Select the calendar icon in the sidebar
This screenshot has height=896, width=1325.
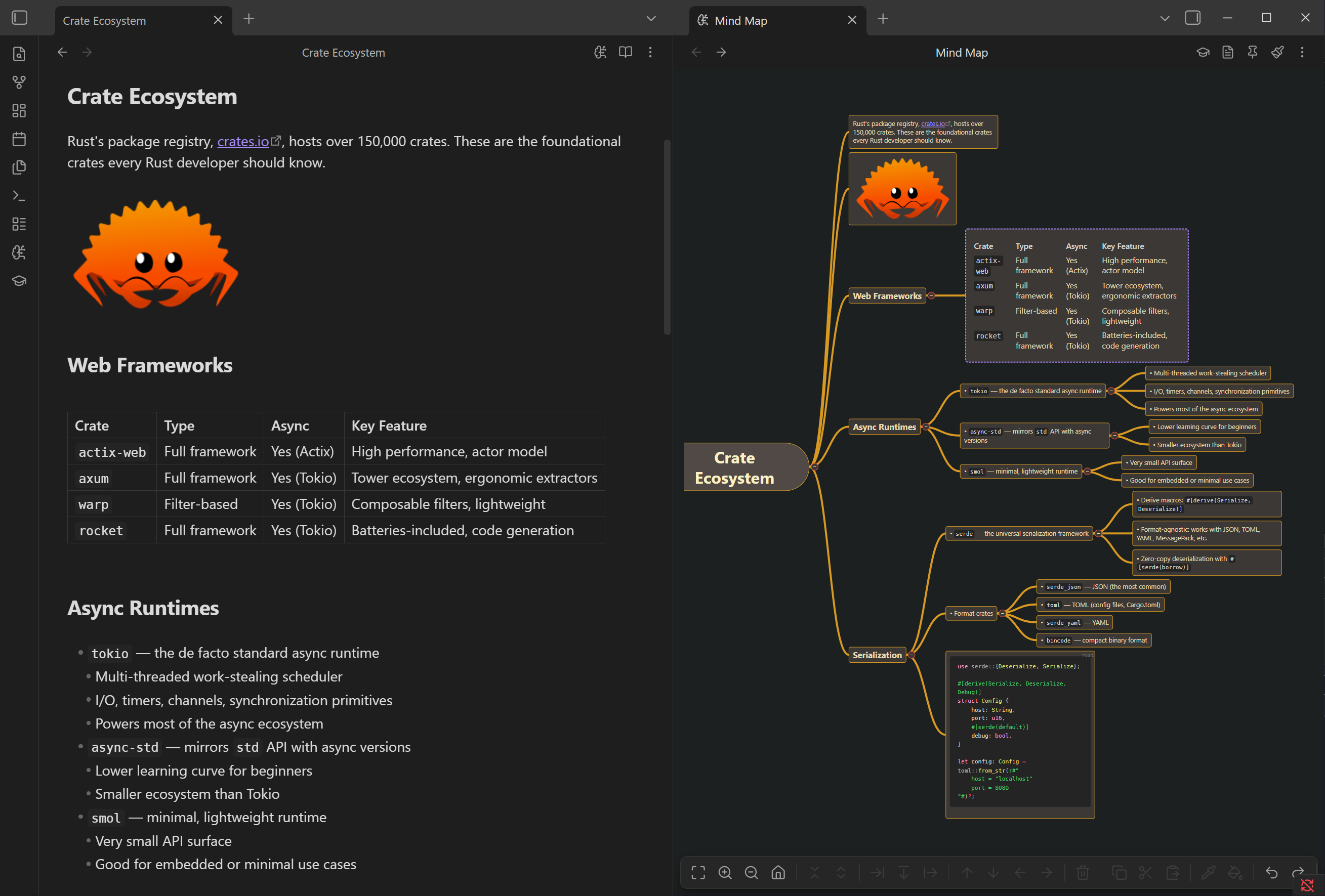19,139
